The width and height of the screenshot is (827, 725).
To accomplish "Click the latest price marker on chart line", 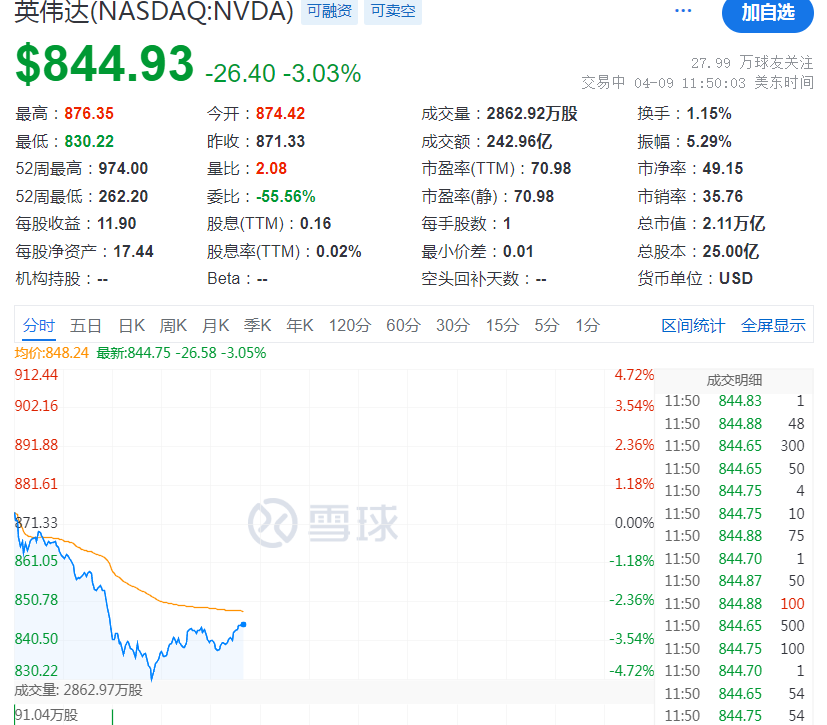I will (x=243, y=624).
